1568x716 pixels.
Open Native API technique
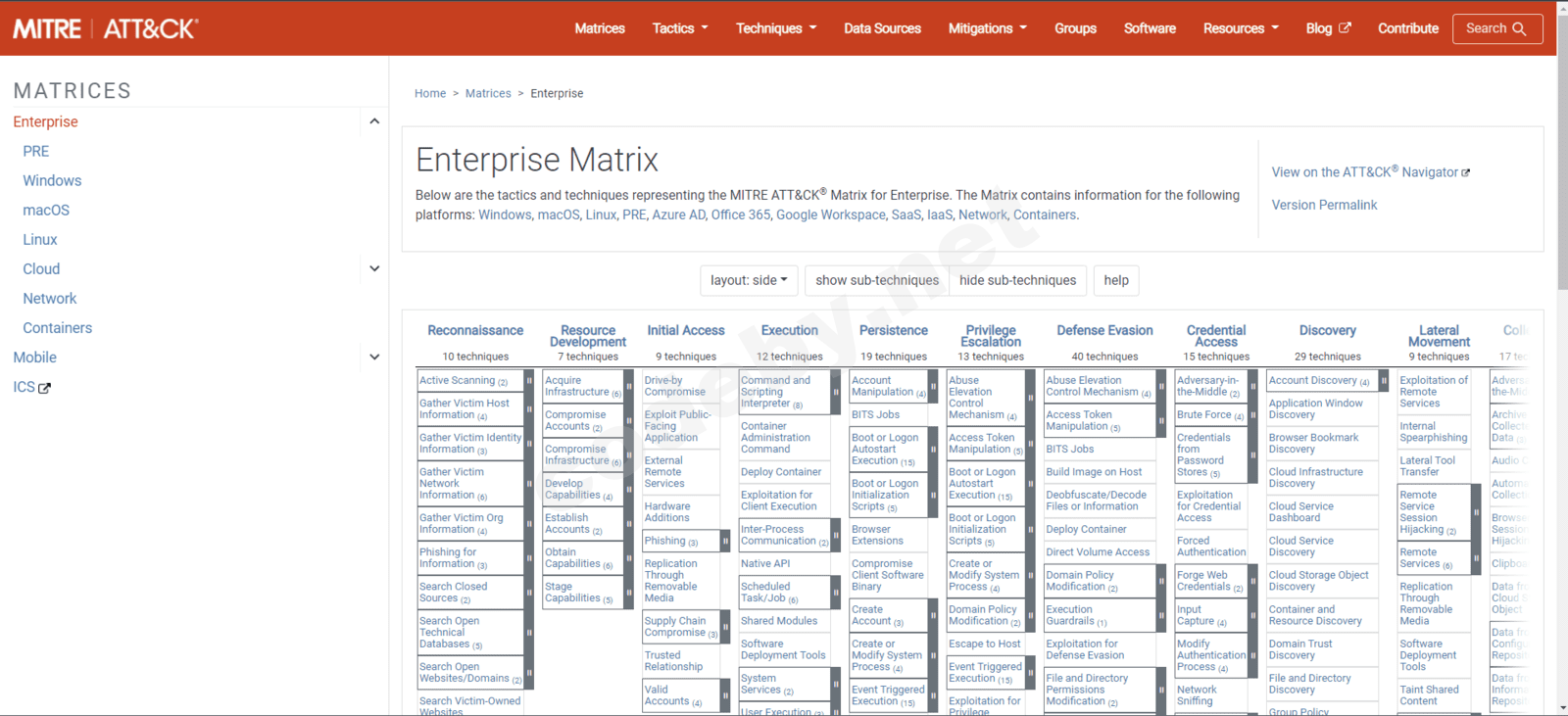point(765,564)
